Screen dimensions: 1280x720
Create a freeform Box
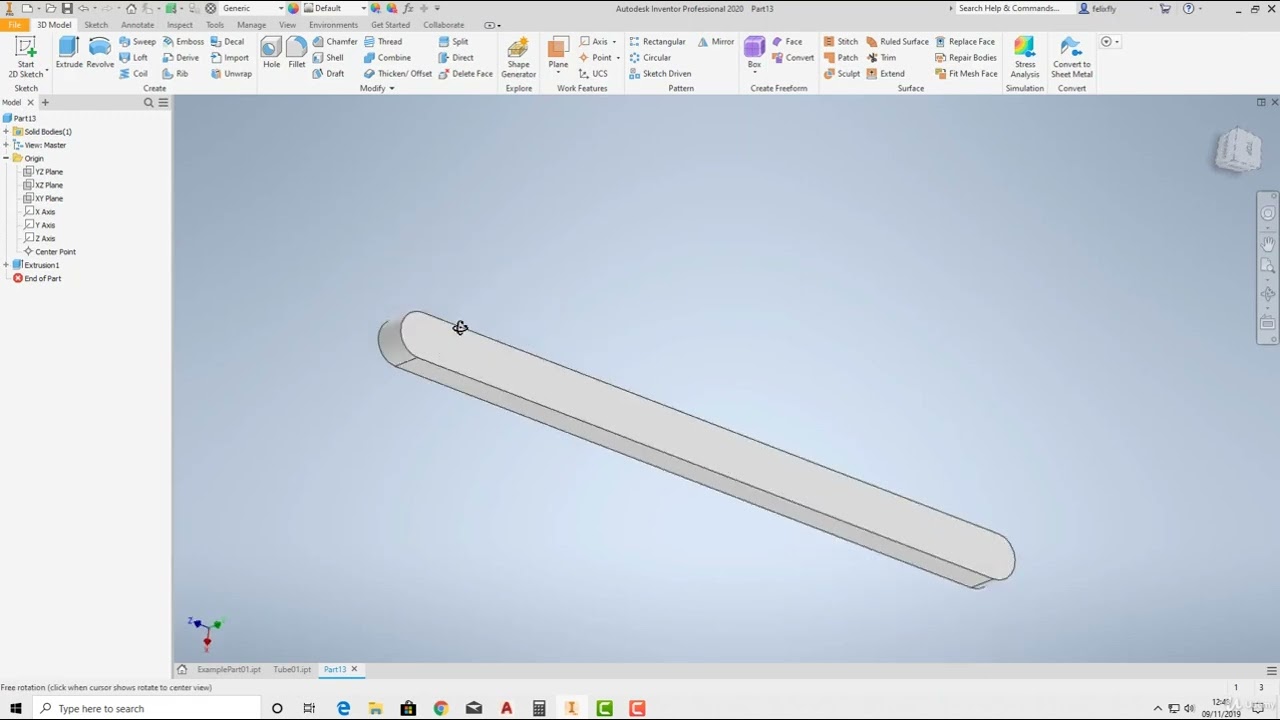(754, 53)
